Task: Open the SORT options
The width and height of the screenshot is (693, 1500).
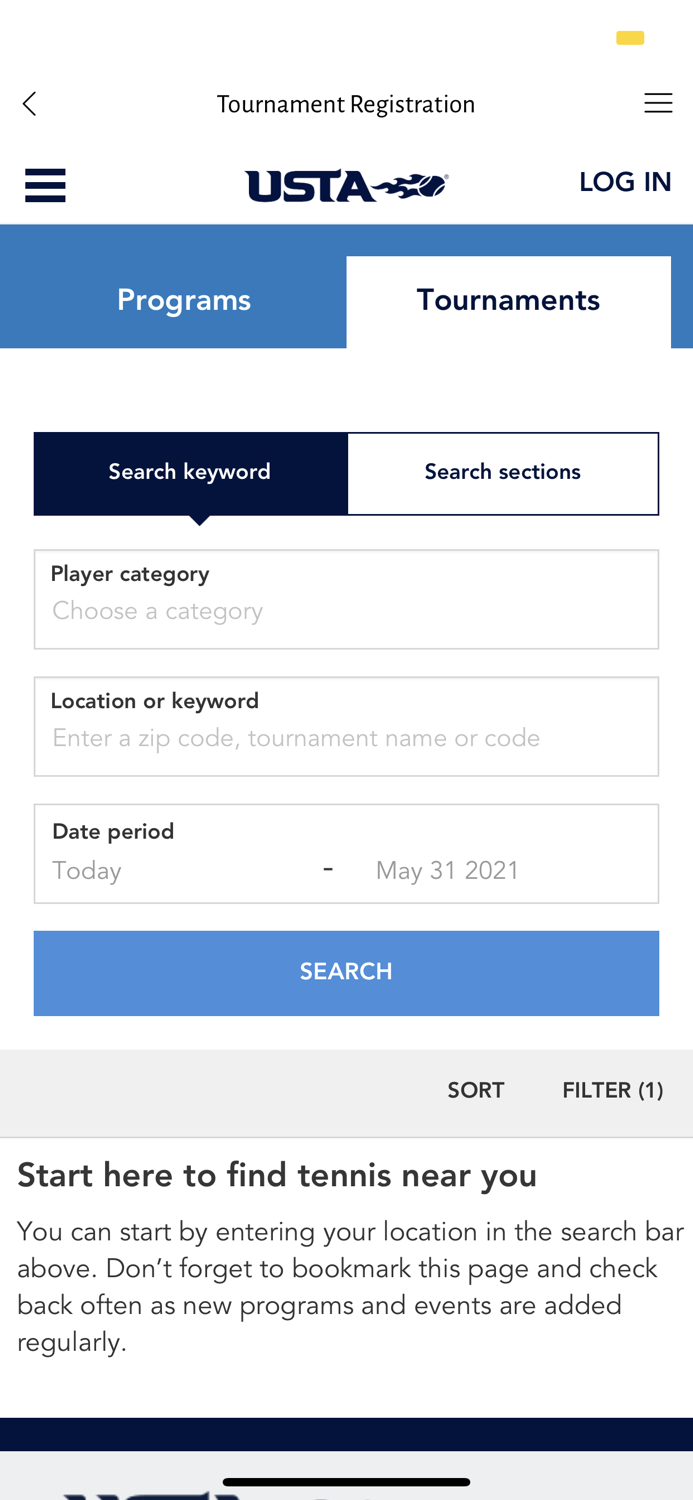Action: click(x=476, y=1091)
